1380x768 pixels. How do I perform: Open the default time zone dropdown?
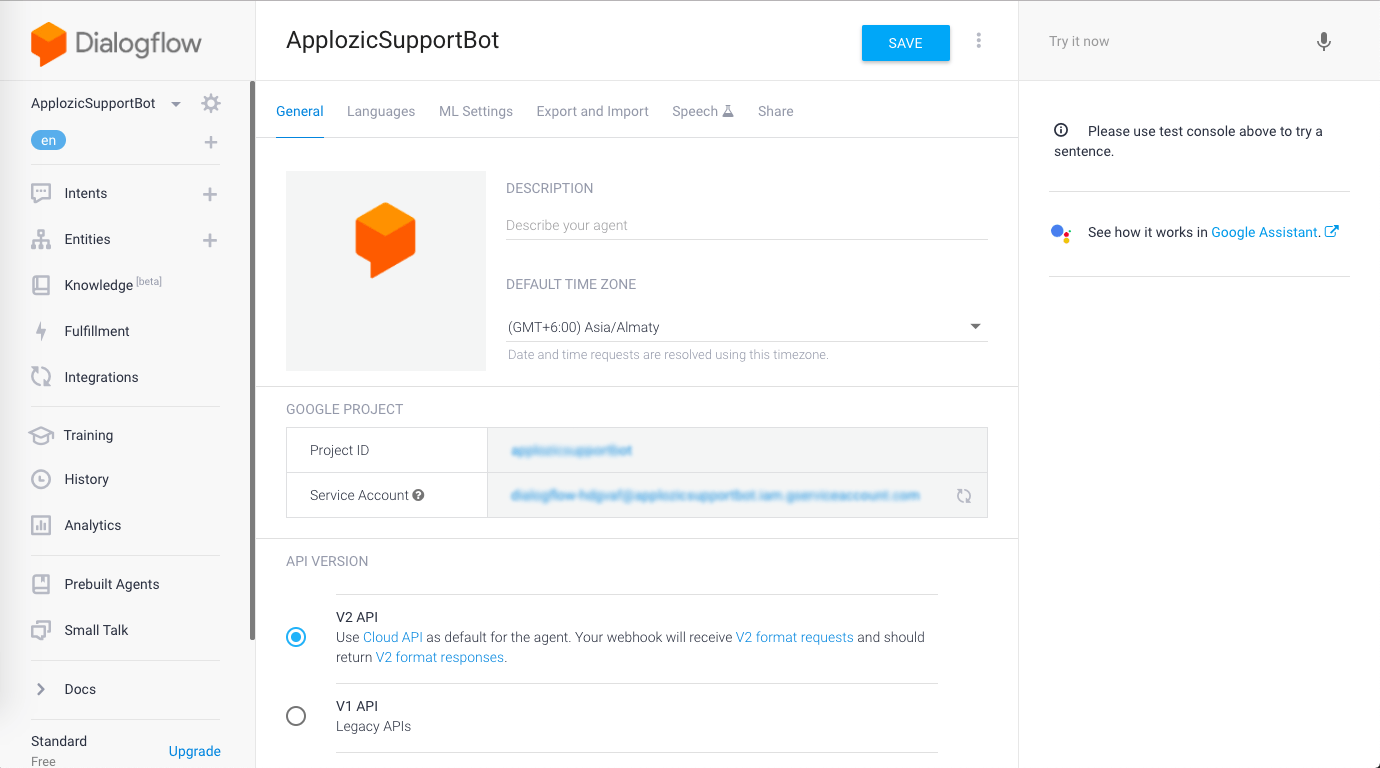[x=746, y=327]
